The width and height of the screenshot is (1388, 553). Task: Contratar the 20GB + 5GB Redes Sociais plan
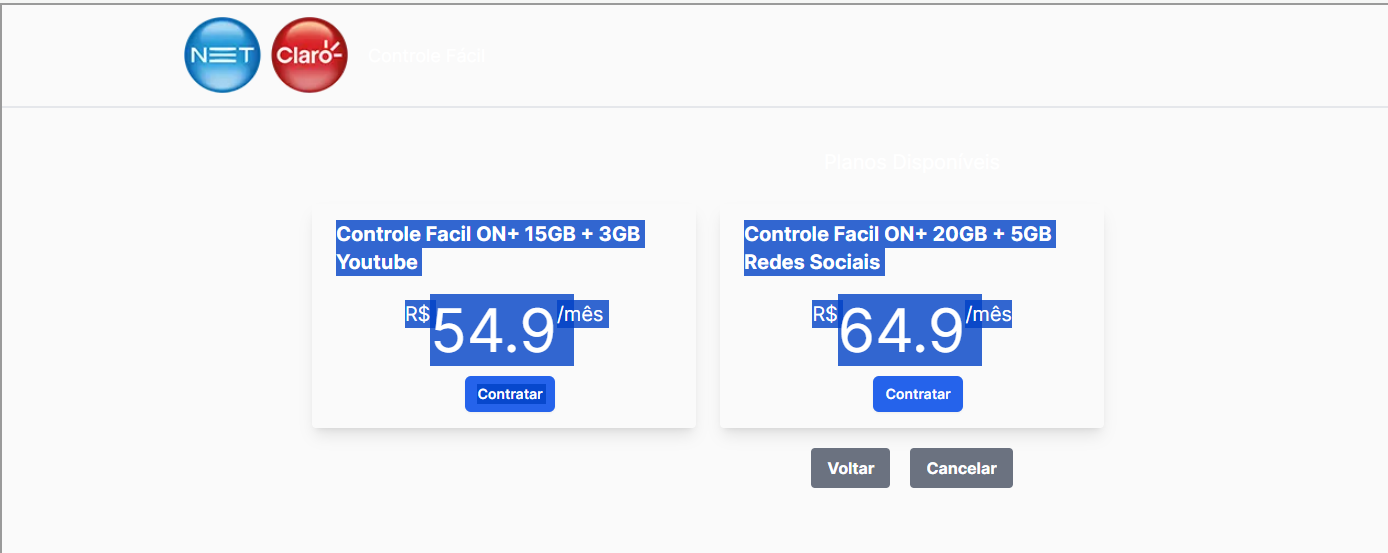coord(918,394)
